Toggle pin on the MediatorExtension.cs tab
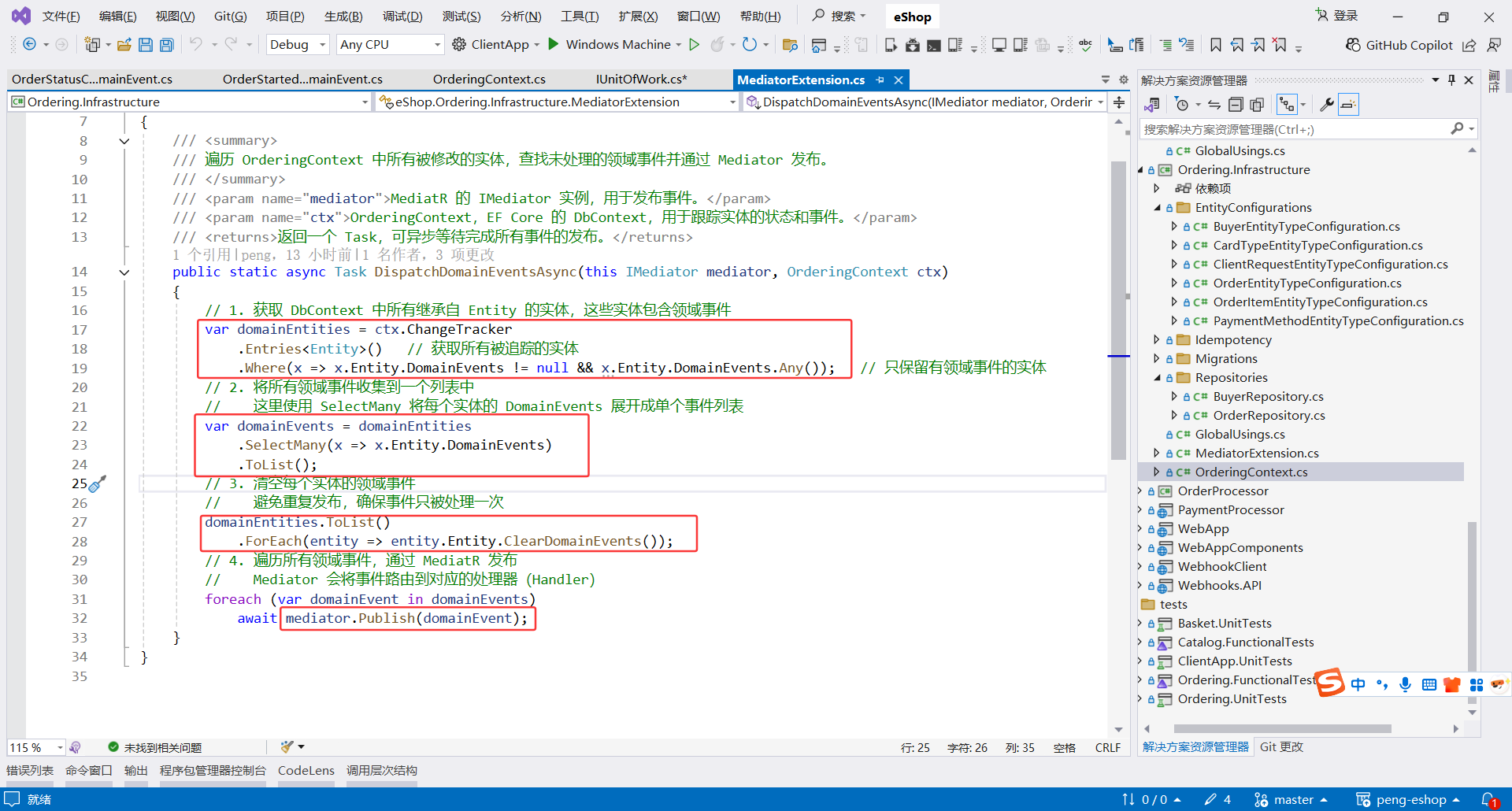This screenshot has height=811, width=1512. pyautogui.click(x=880, y=80)
